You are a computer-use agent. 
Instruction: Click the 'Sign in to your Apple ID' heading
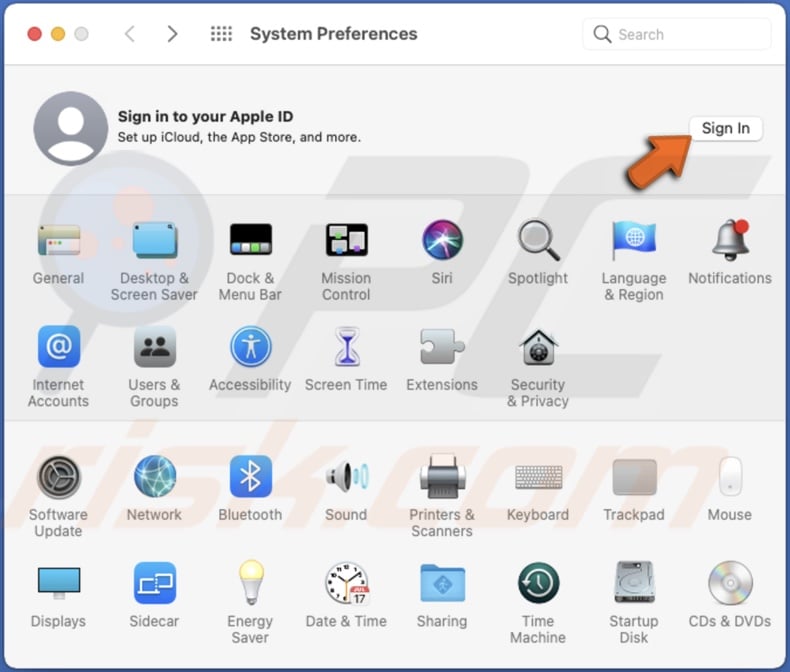point(206,116)
